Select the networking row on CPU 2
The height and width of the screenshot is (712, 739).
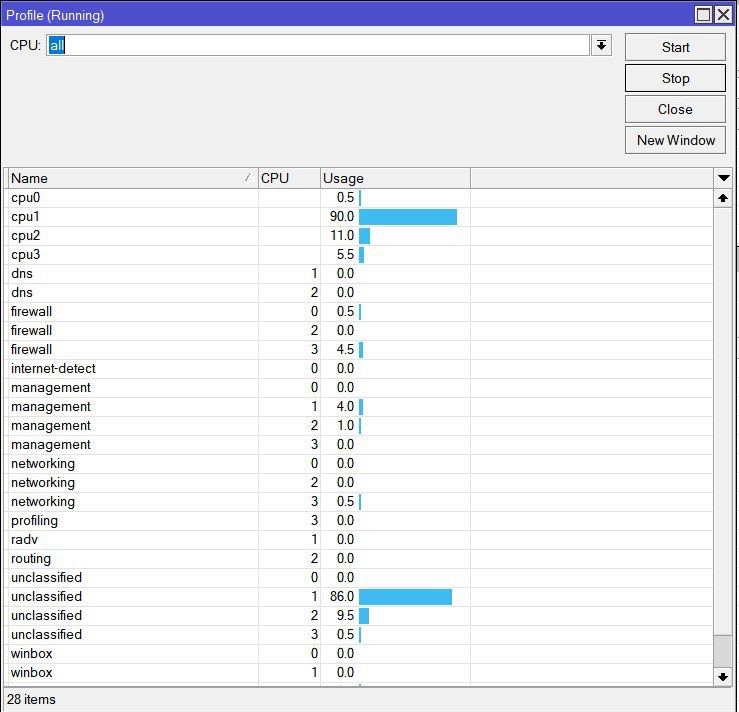(361, 483)
